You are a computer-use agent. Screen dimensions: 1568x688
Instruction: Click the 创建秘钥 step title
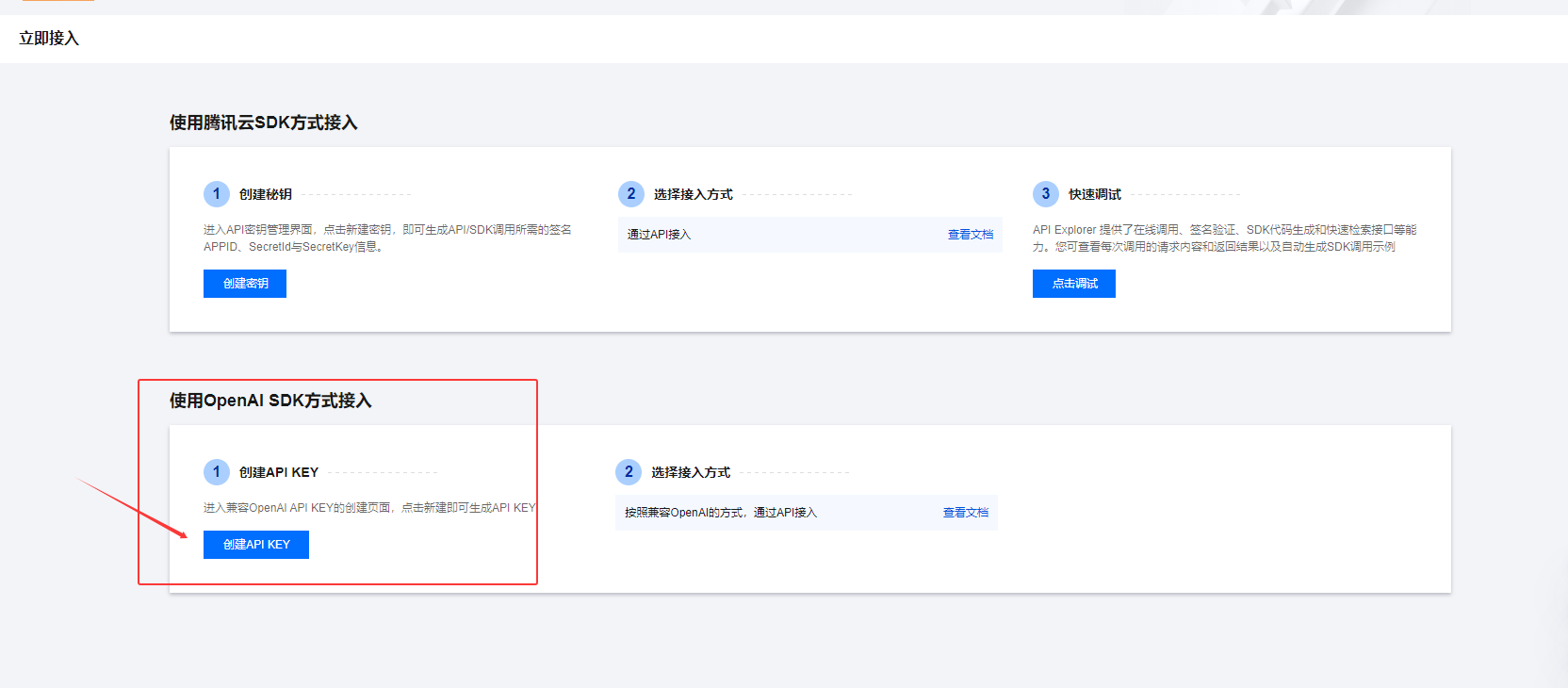[266, 194]
